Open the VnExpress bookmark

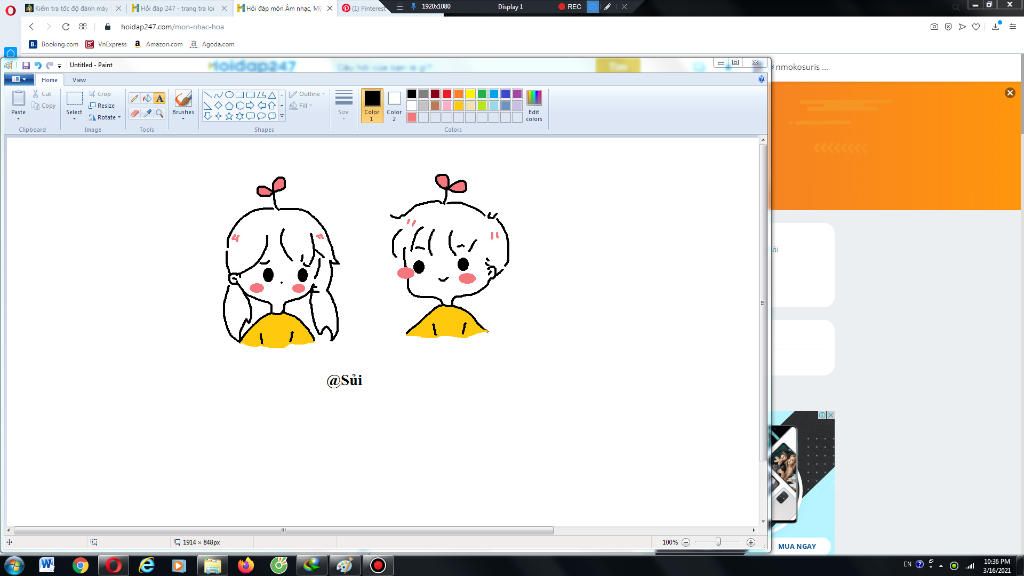coord(106,44)
